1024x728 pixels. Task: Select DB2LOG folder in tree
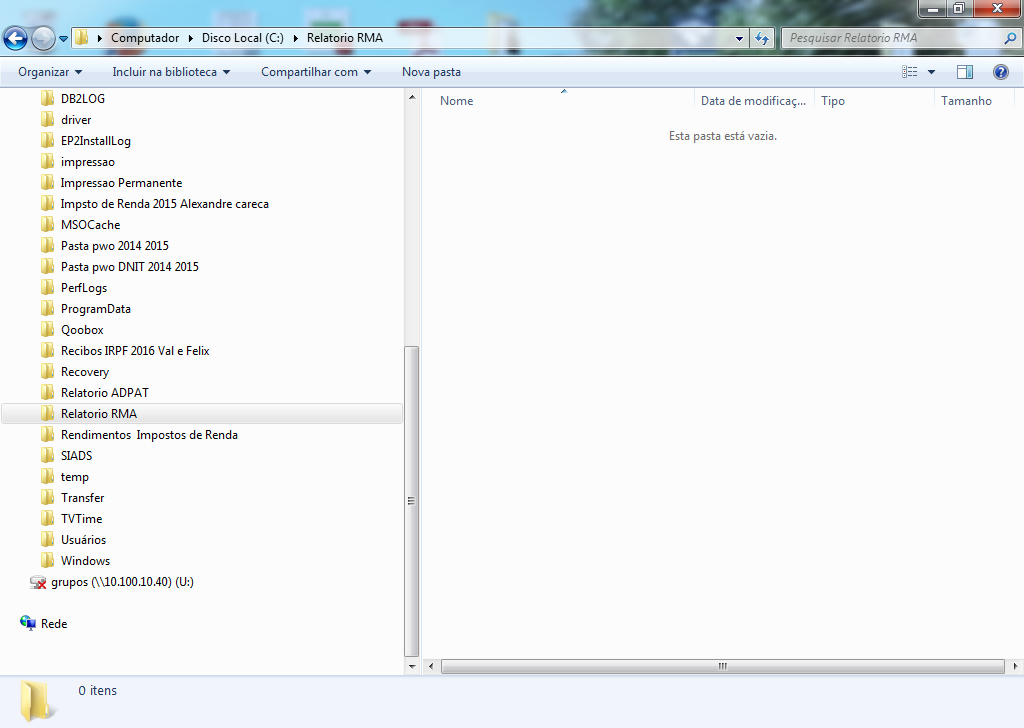83,99
